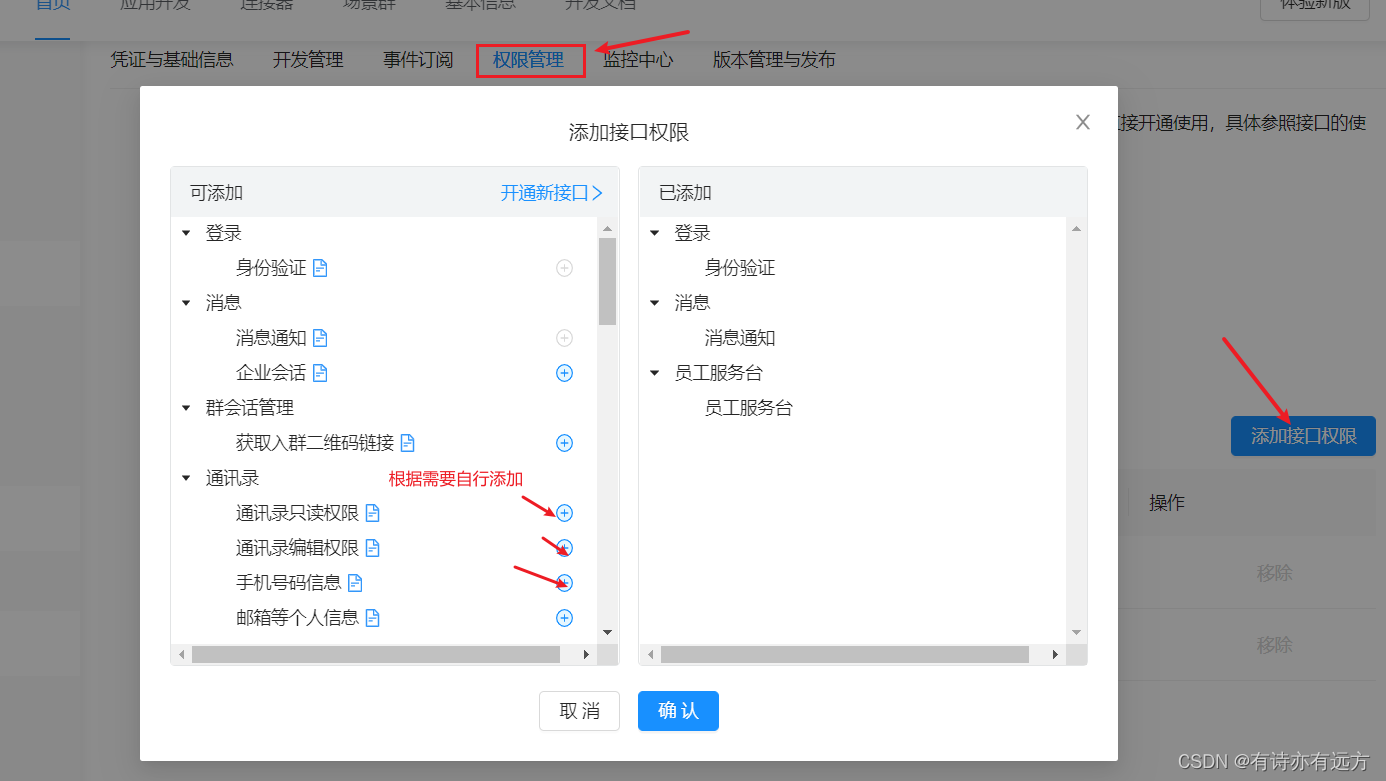
Task: Add 通讯录只读权限 with its plus icon
Action: click(564, 513)
